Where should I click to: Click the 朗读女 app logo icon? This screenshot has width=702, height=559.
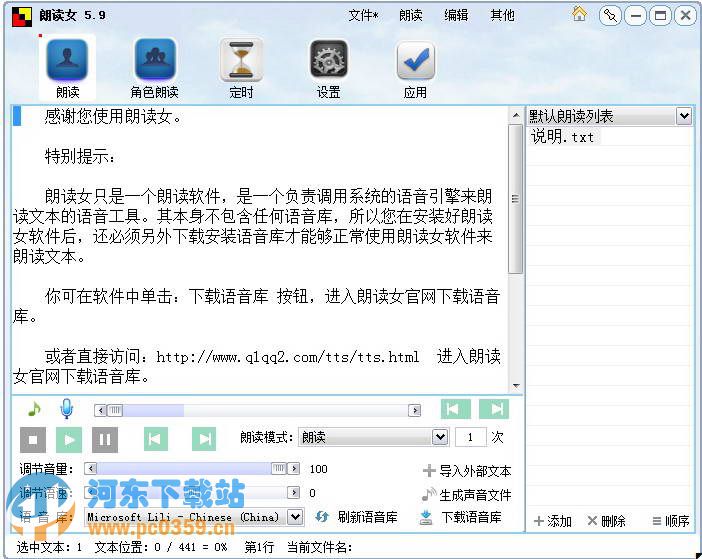pyautogui.click(x=21, y=16)
